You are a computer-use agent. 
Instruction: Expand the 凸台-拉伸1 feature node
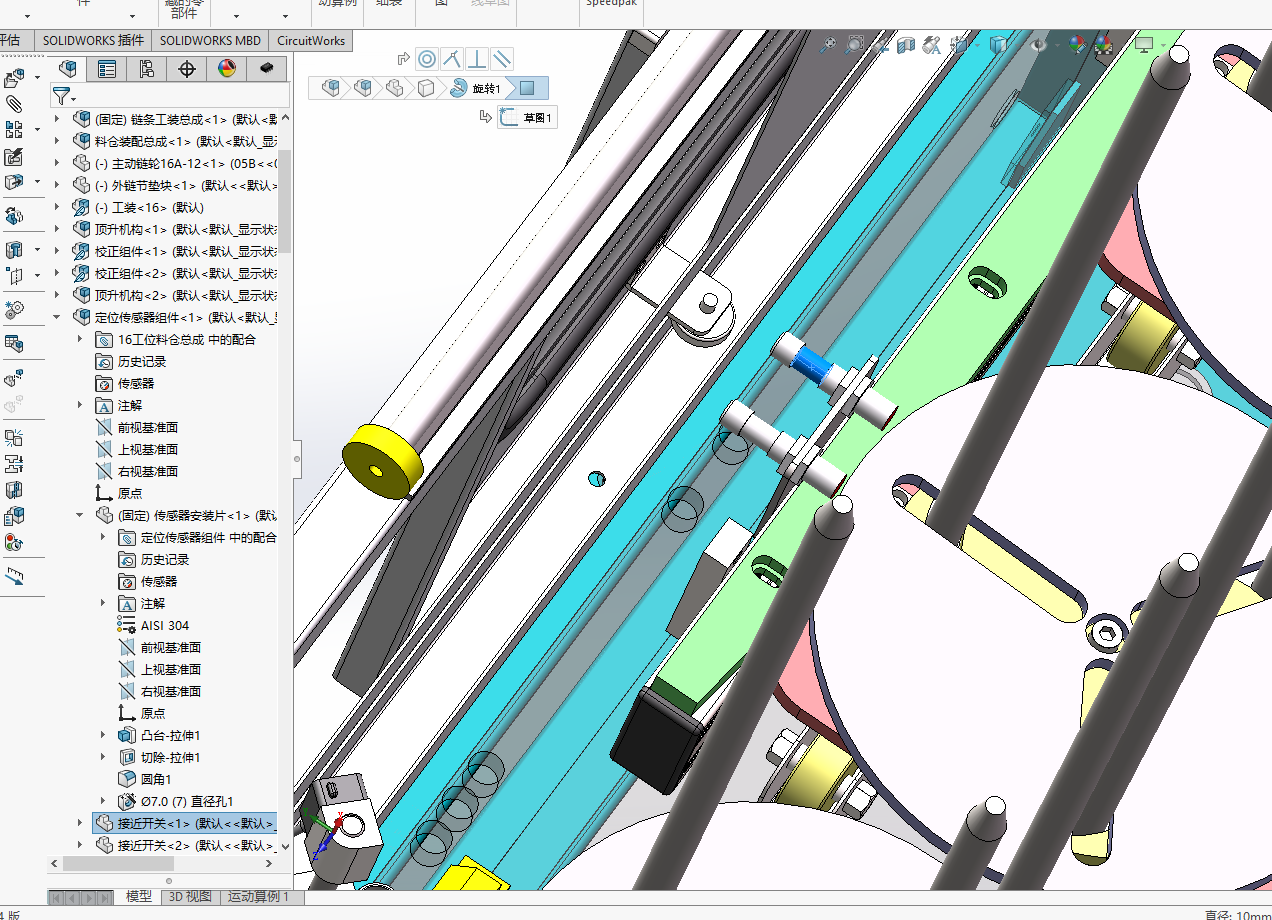click(103, 735)
